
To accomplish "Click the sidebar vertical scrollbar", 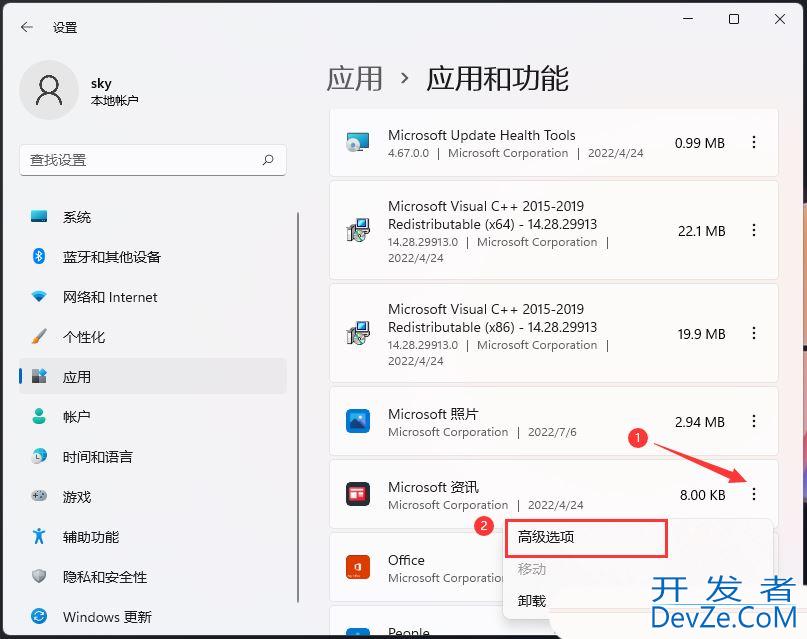I will [x=298, y=406].
